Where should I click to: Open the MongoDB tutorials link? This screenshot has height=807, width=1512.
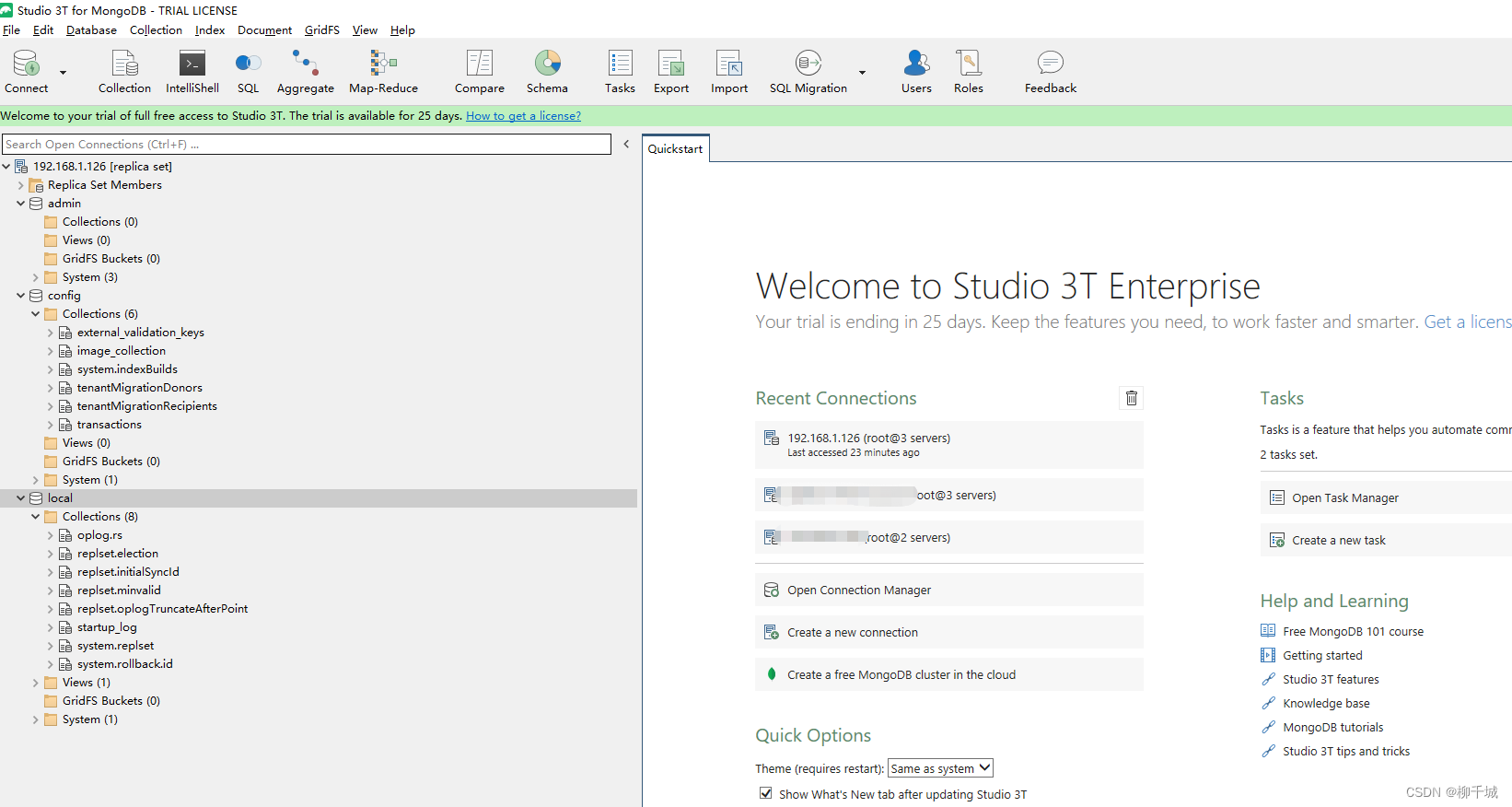(1332, 728)
